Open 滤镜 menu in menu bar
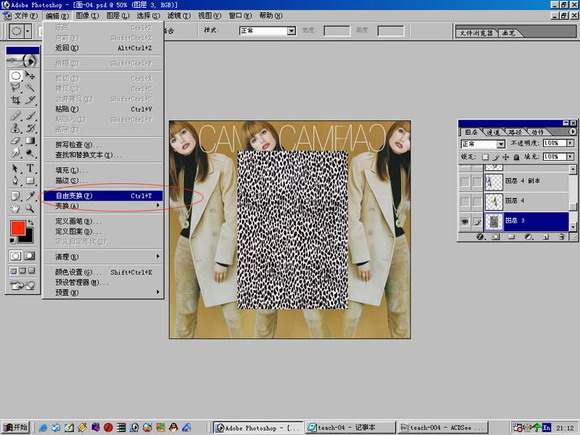 pyautogui.click(x=179, y=16)
